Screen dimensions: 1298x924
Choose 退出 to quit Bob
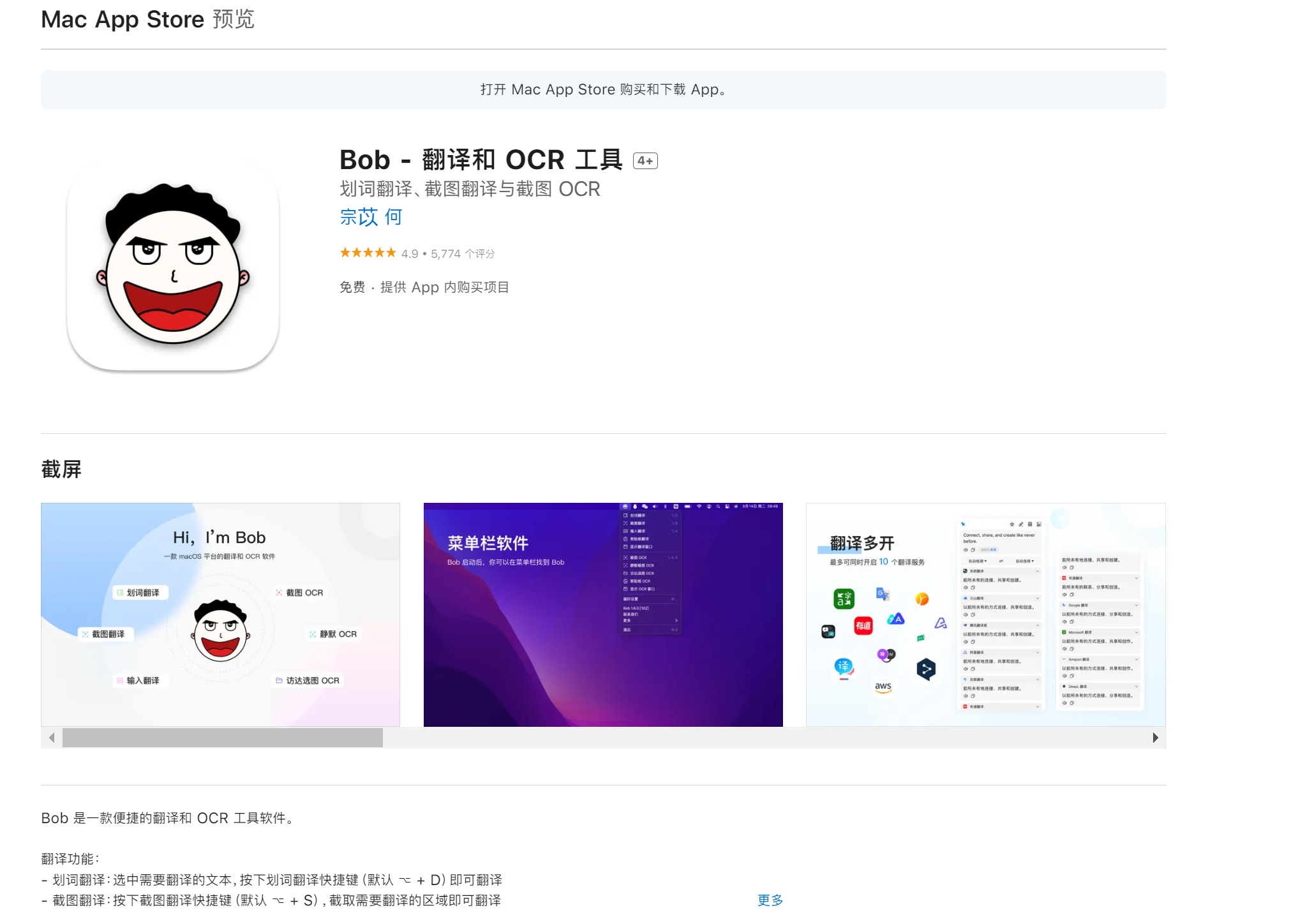pos(626,630)
